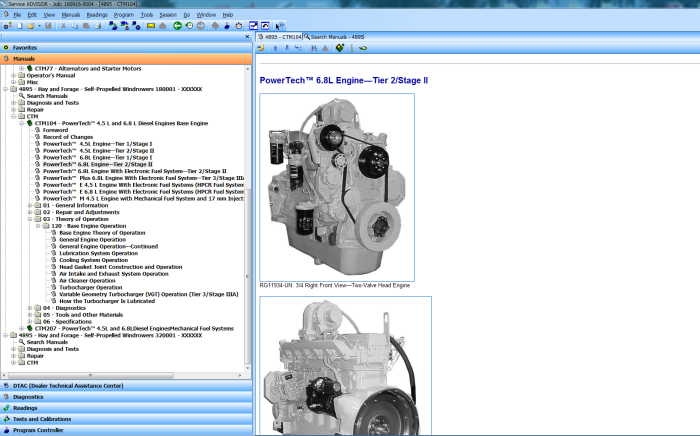The image size is (700, 436).
Task: Click the info 'i' document icon
Action: click(352, 48)
